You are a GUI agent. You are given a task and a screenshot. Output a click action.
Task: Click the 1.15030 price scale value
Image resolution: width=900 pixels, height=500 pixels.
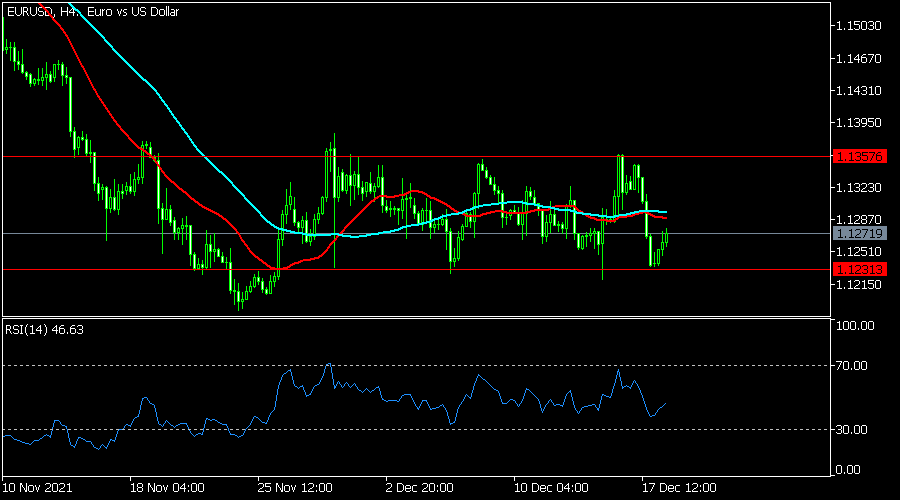click(859, 26)
